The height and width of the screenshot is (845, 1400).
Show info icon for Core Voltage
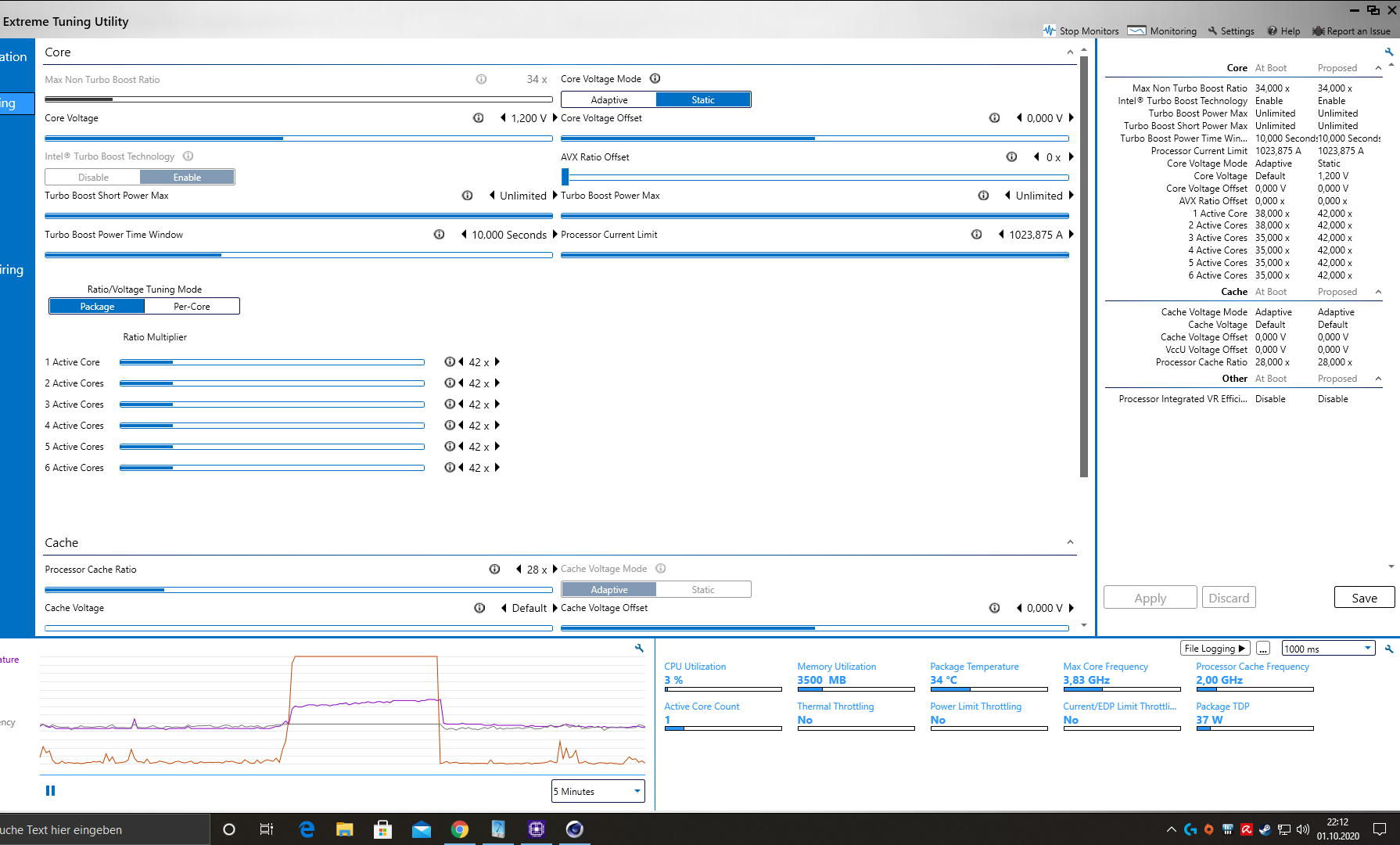tap(479, 118)
